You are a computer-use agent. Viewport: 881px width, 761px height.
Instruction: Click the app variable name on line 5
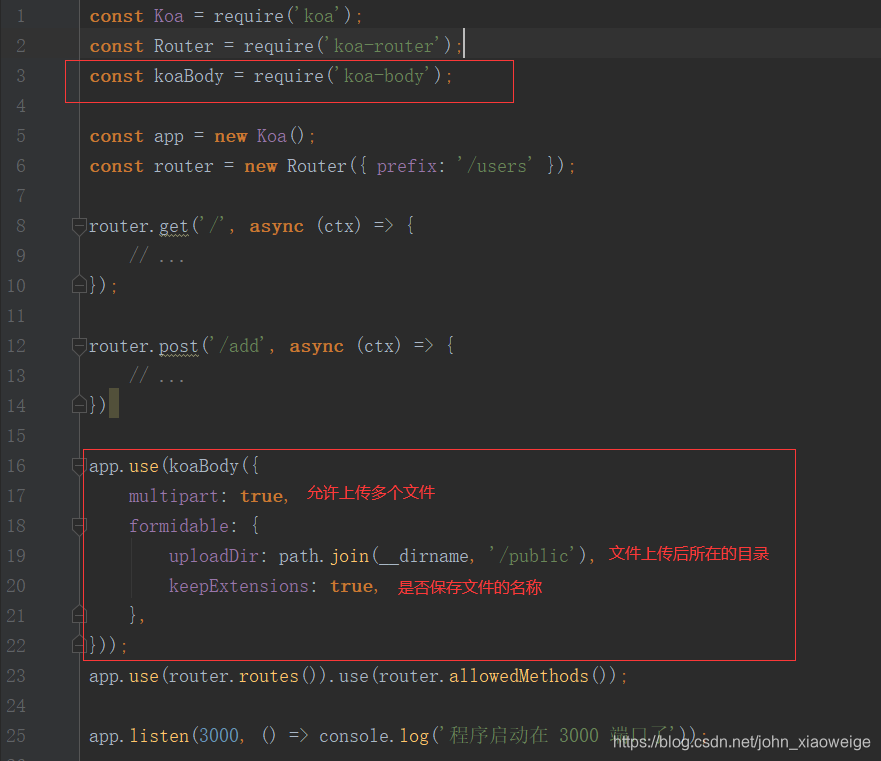click(169, 135)
